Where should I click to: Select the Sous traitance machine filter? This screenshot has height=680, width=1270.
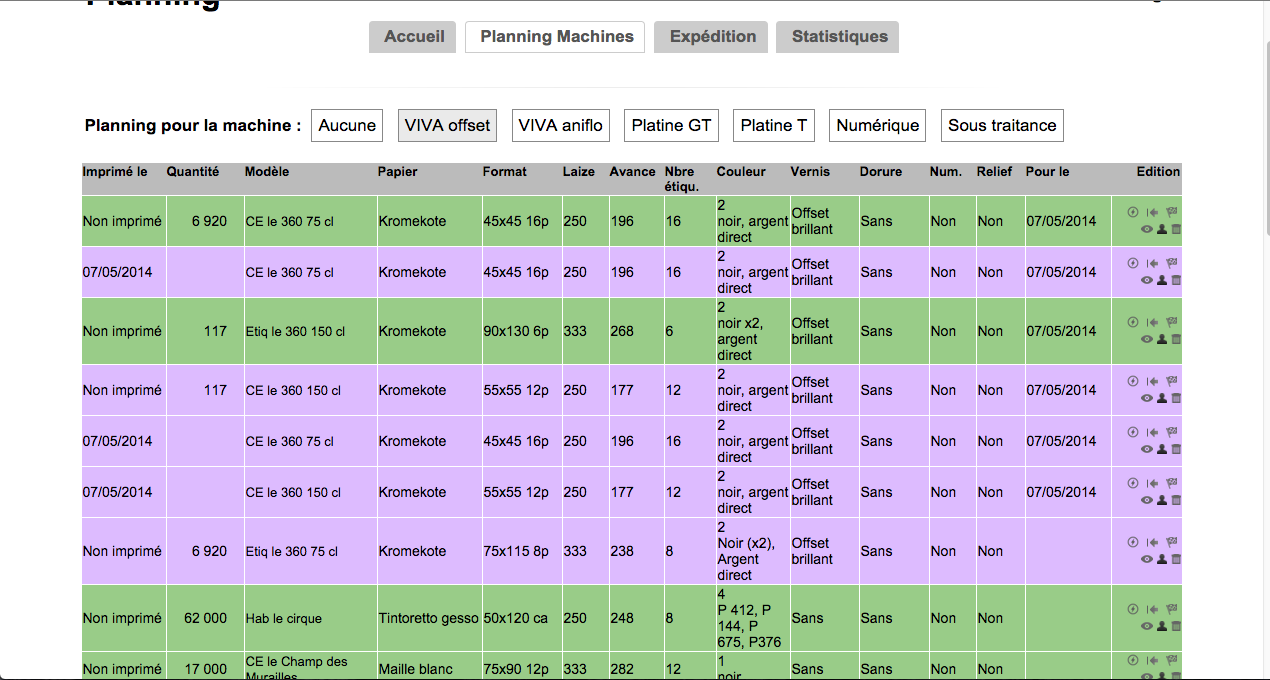point(1001,126)
